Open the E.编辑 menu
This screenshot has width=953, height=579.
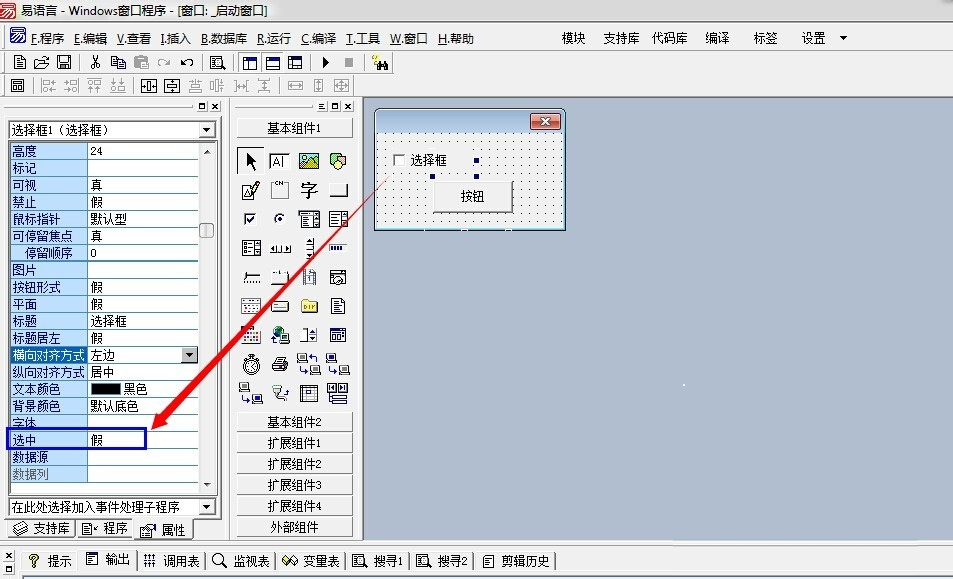coord(90,38)
